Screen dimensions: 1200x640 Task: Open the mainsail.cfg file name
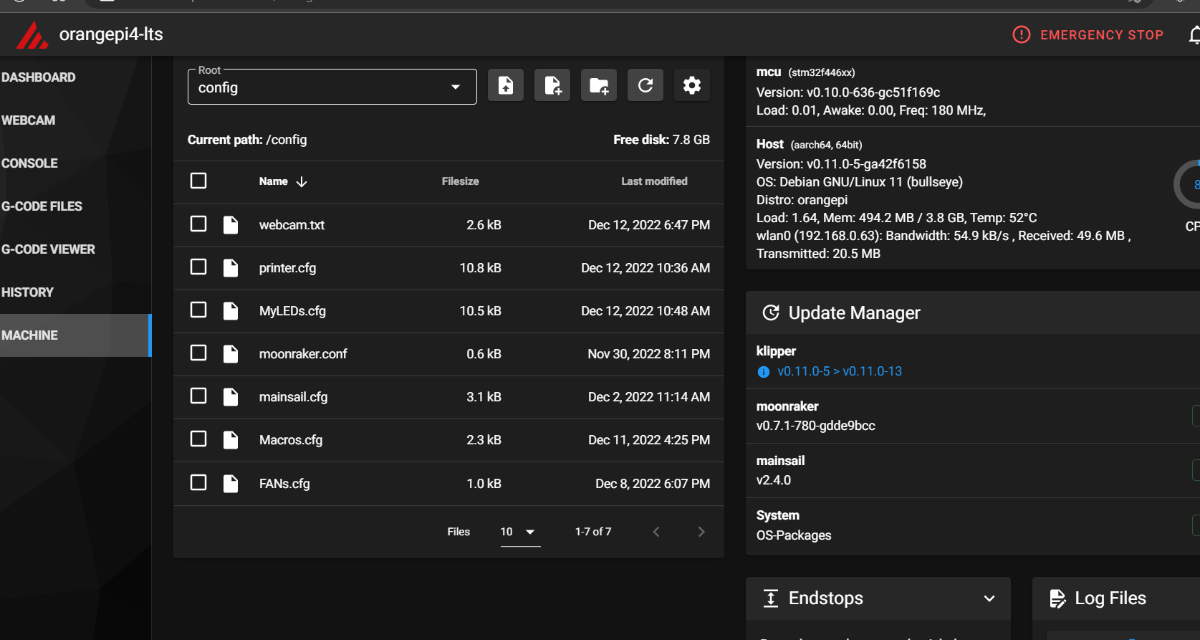coord(293,397)
